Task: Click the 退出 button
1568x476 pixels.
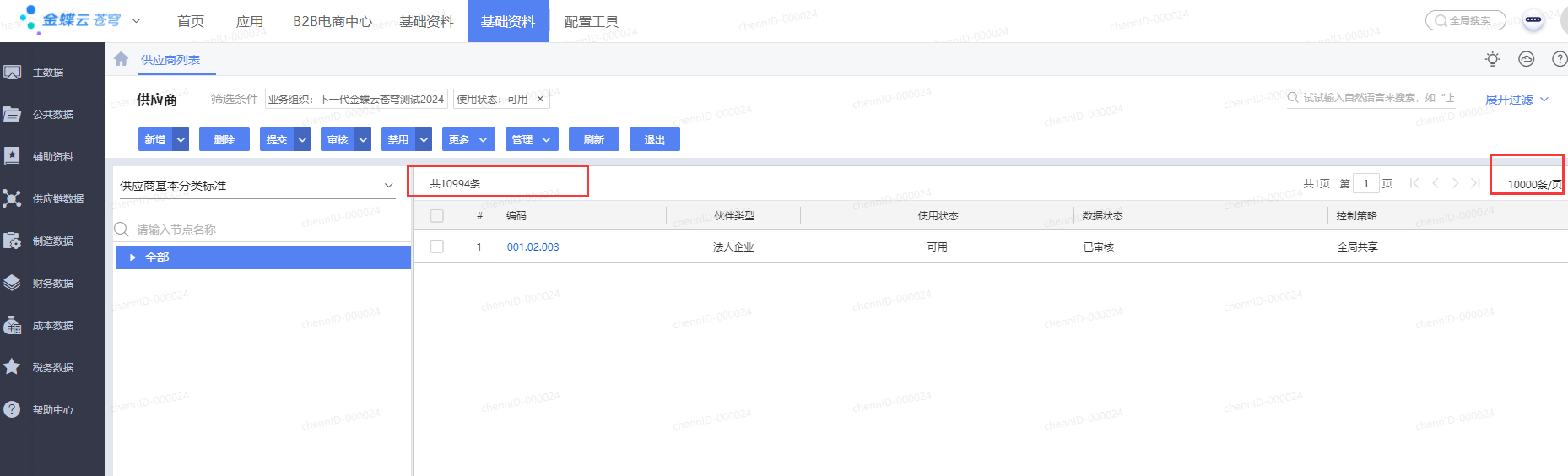Action: click(x=655, y=139)
